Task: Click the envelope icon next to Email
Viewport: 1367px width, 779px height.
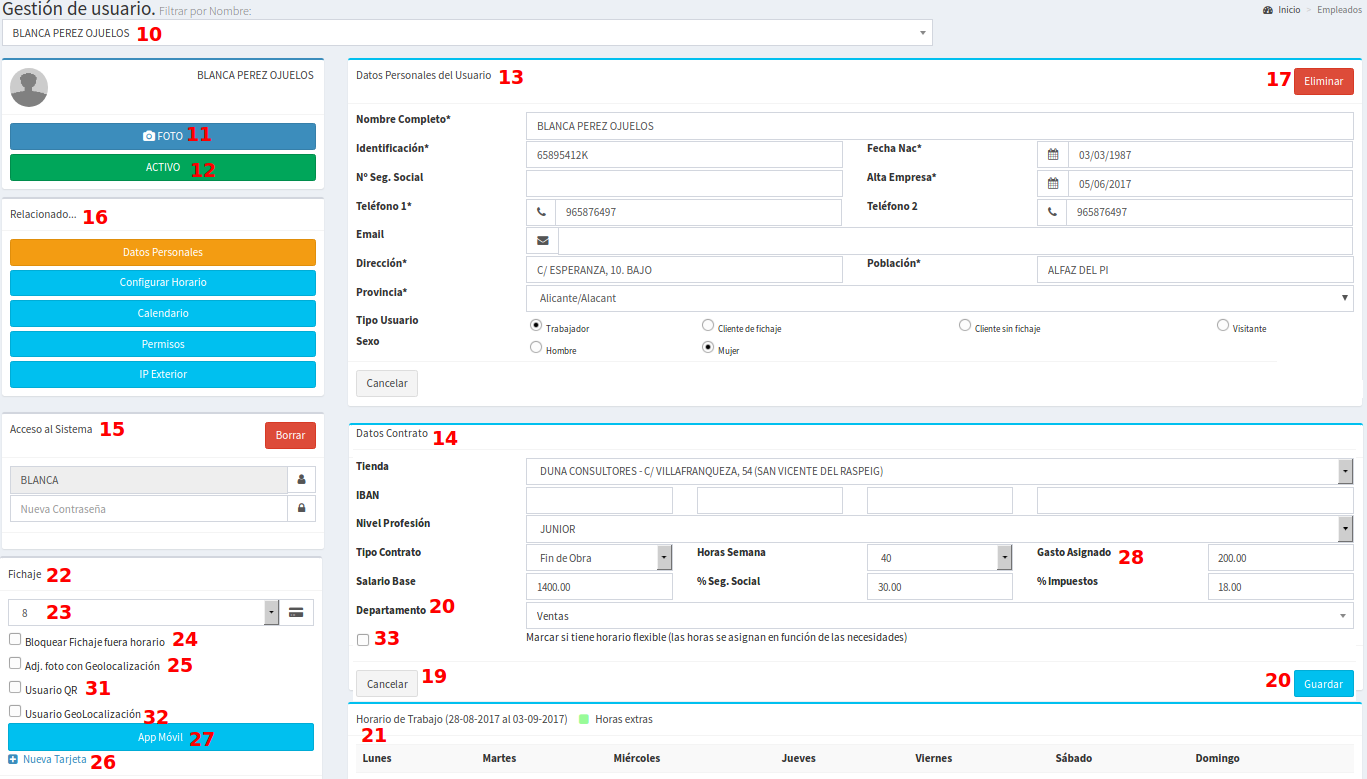Action: [542, 241]
